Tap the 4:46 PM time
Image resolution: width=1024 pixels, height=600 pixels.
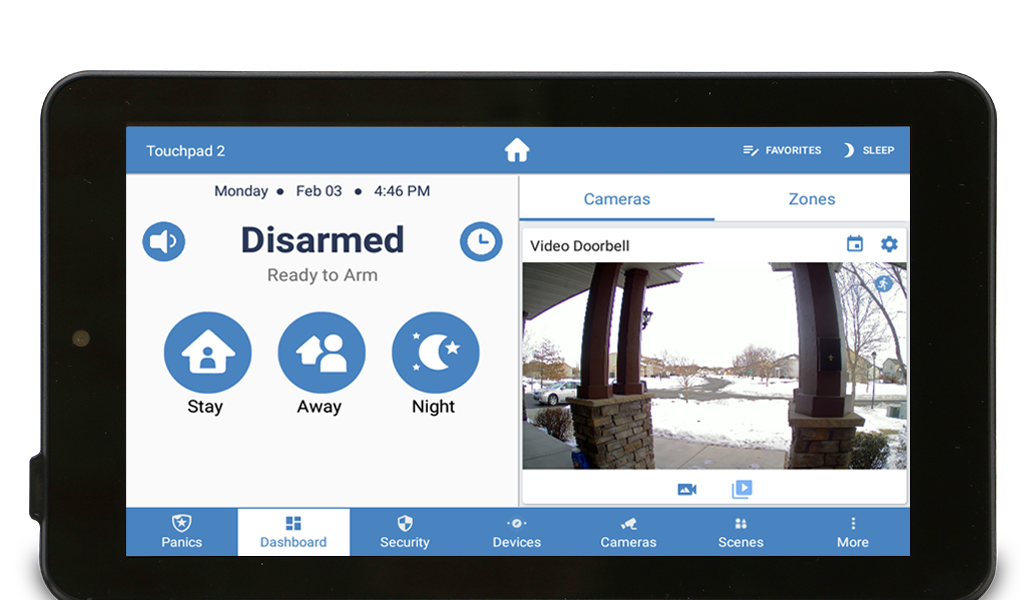pos(402,191)
